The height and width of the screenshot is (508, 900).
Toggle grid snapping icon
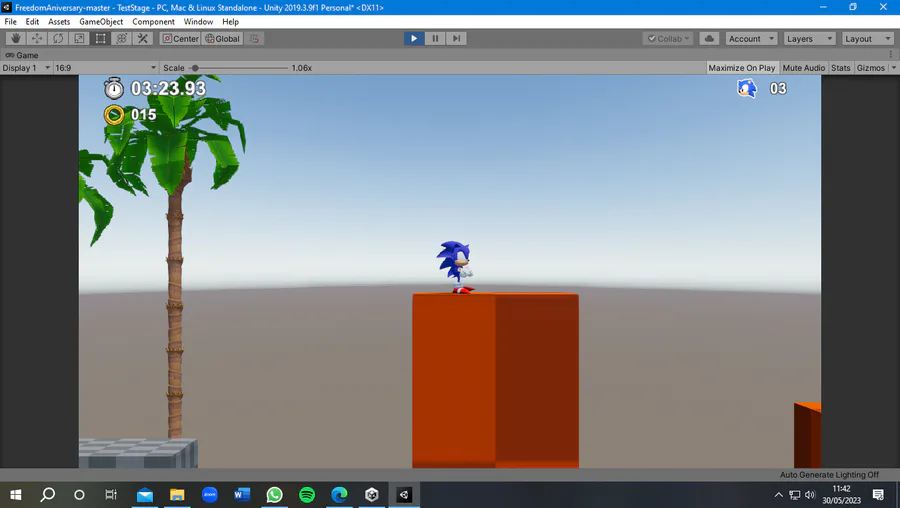[x=254, y=38]
